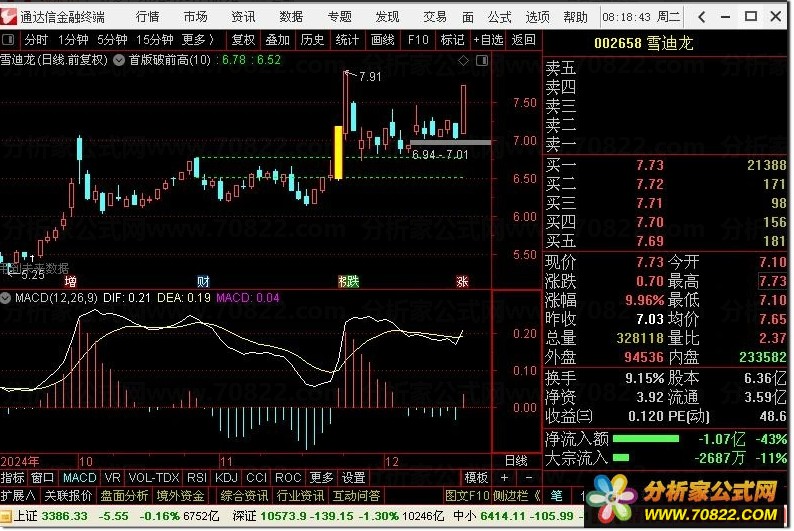Select the RSI indicator tab
The image size is (794, 531).
[197, 478]
